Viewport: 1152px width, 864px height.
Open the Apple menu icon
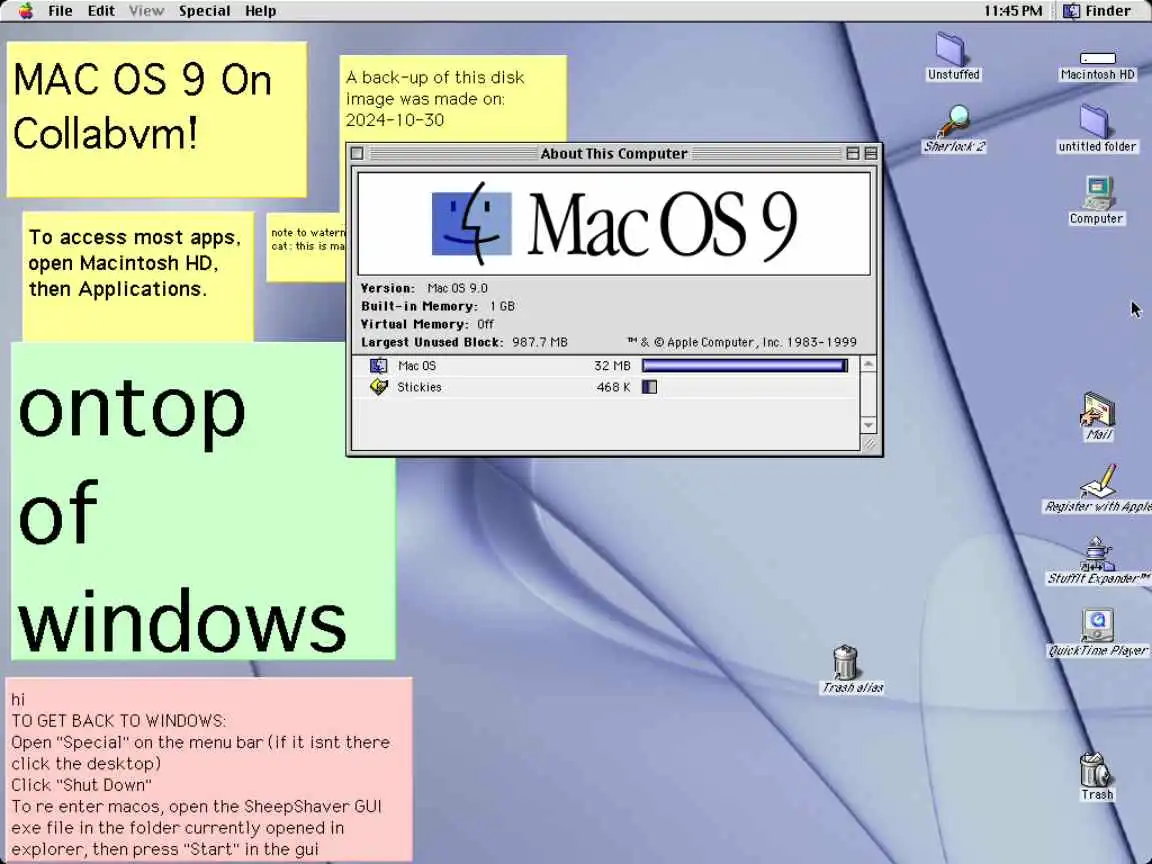[x=26, y=11]
